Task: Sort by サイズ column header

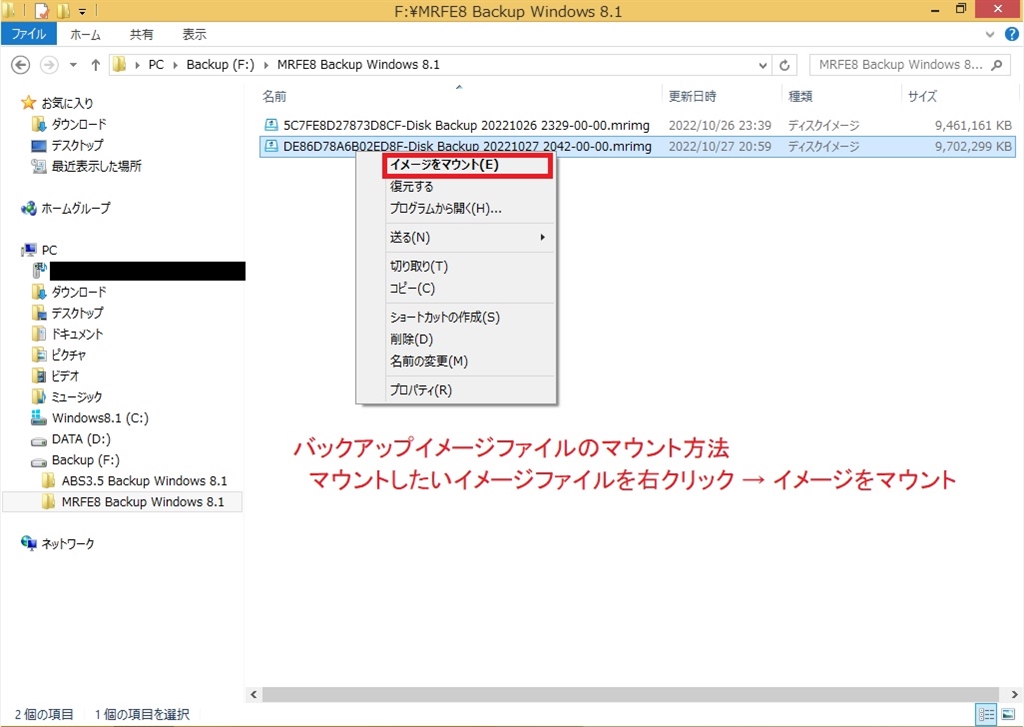Action: [x=922, y=97]
